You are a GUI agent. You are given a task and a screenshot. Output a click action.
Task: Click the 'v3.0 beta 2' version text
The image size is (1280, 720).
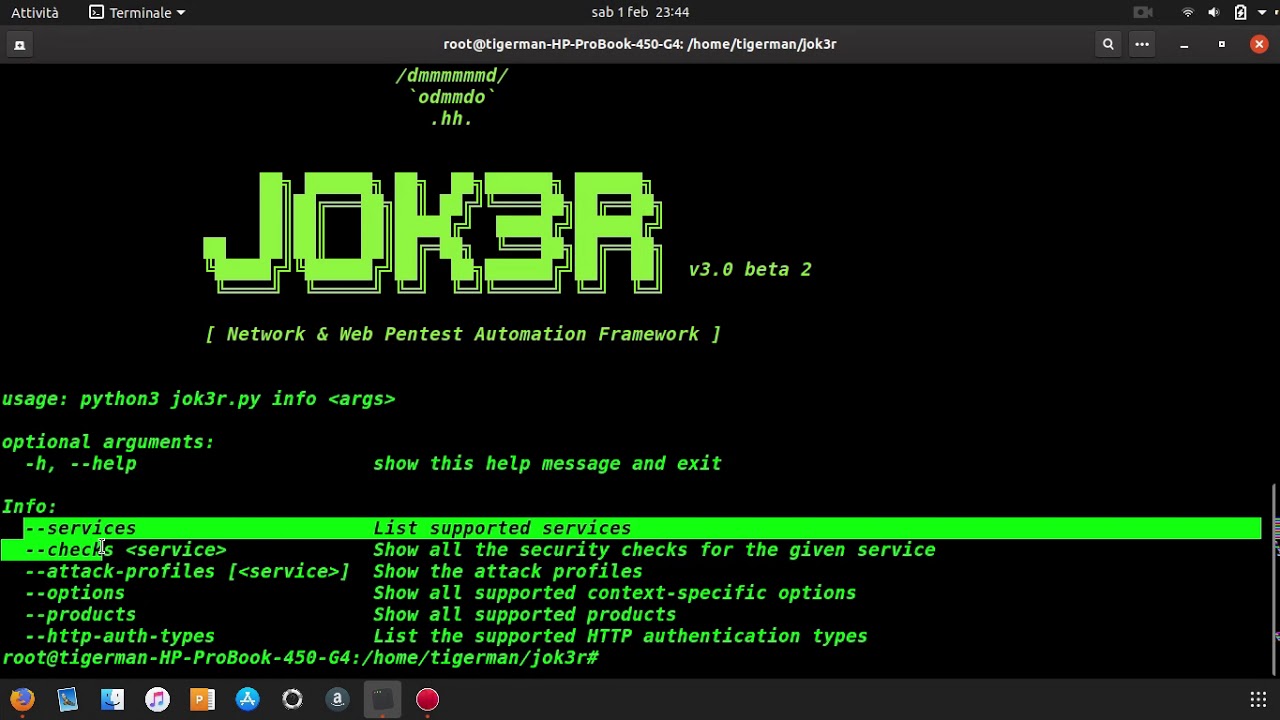(x=750, y=269)
